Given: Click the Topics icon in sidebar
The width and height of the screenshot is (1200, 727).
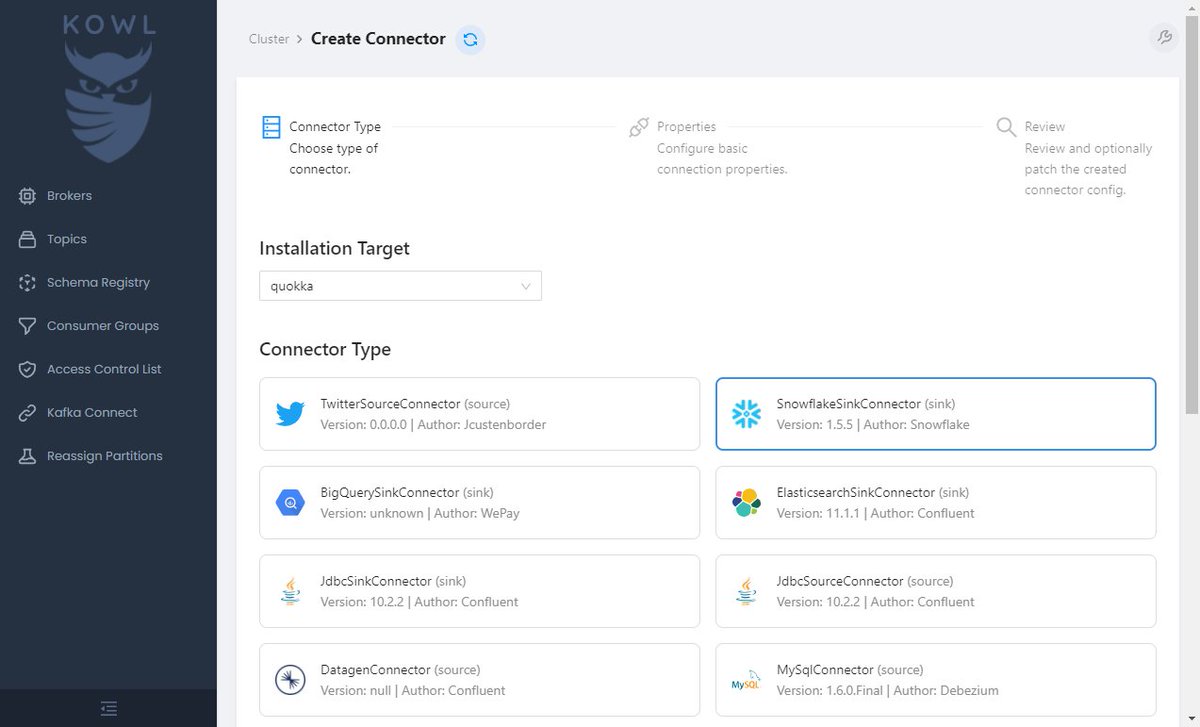Looking at the screenshot, I should [28, 239].
